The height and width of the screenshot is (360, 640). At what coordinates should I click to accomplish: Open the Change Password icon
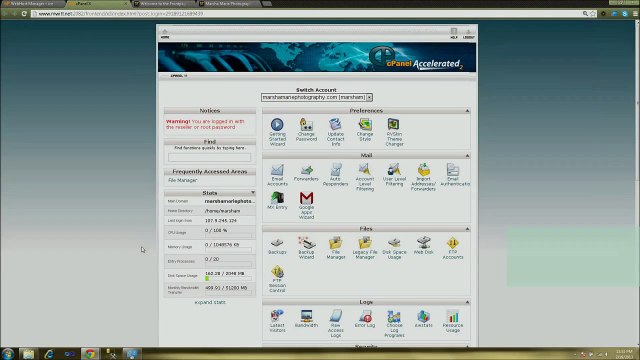click(306, 124)
